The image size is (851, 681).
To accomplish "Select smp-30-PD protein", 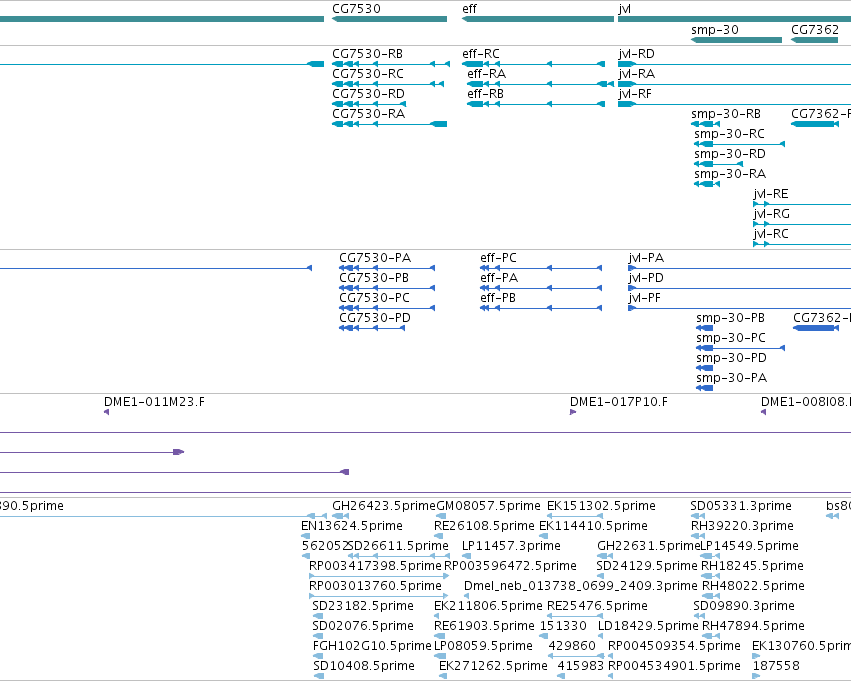I will [x=704, y=368].
